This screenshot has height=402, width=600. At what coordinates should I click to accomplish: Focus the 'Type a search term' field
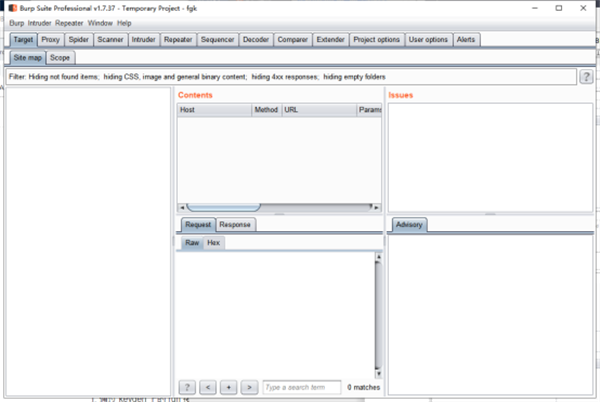coord(302,387)
